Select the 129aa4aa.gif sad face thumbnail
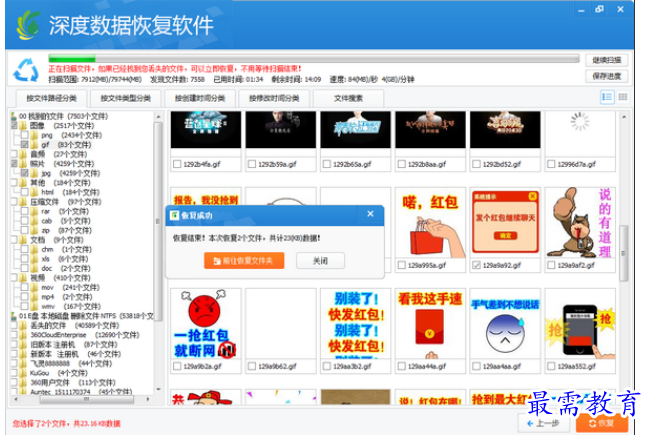 click(x=505, y=324)
